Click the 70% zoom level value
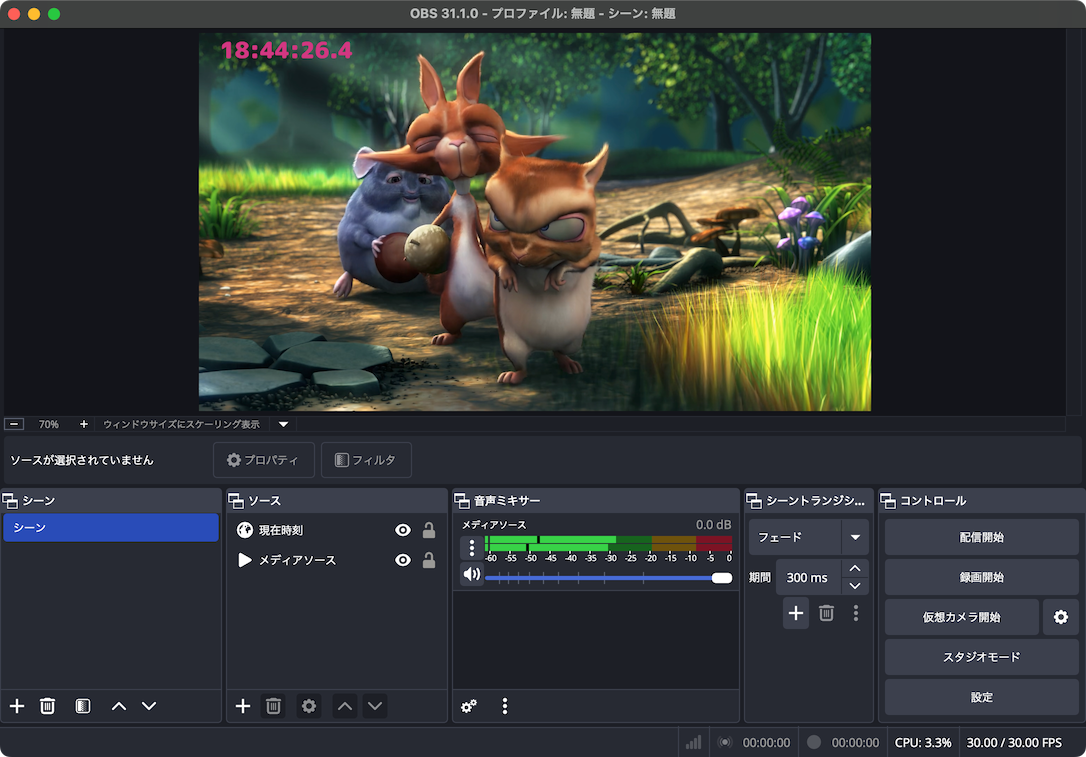This screenshot has width=1086, height=757. coord(48,424)
